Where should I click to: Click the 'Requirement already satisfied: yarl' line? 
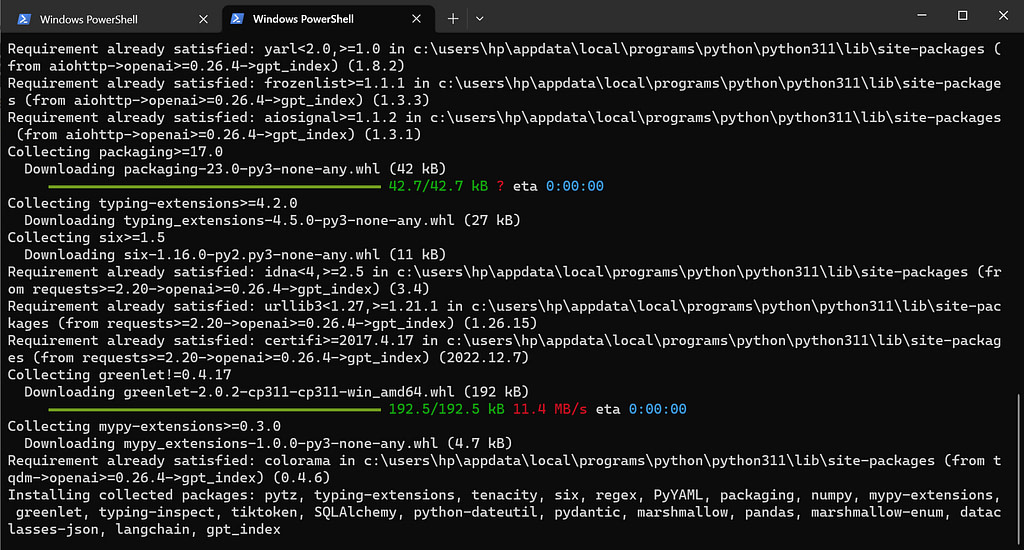point(504,57)
